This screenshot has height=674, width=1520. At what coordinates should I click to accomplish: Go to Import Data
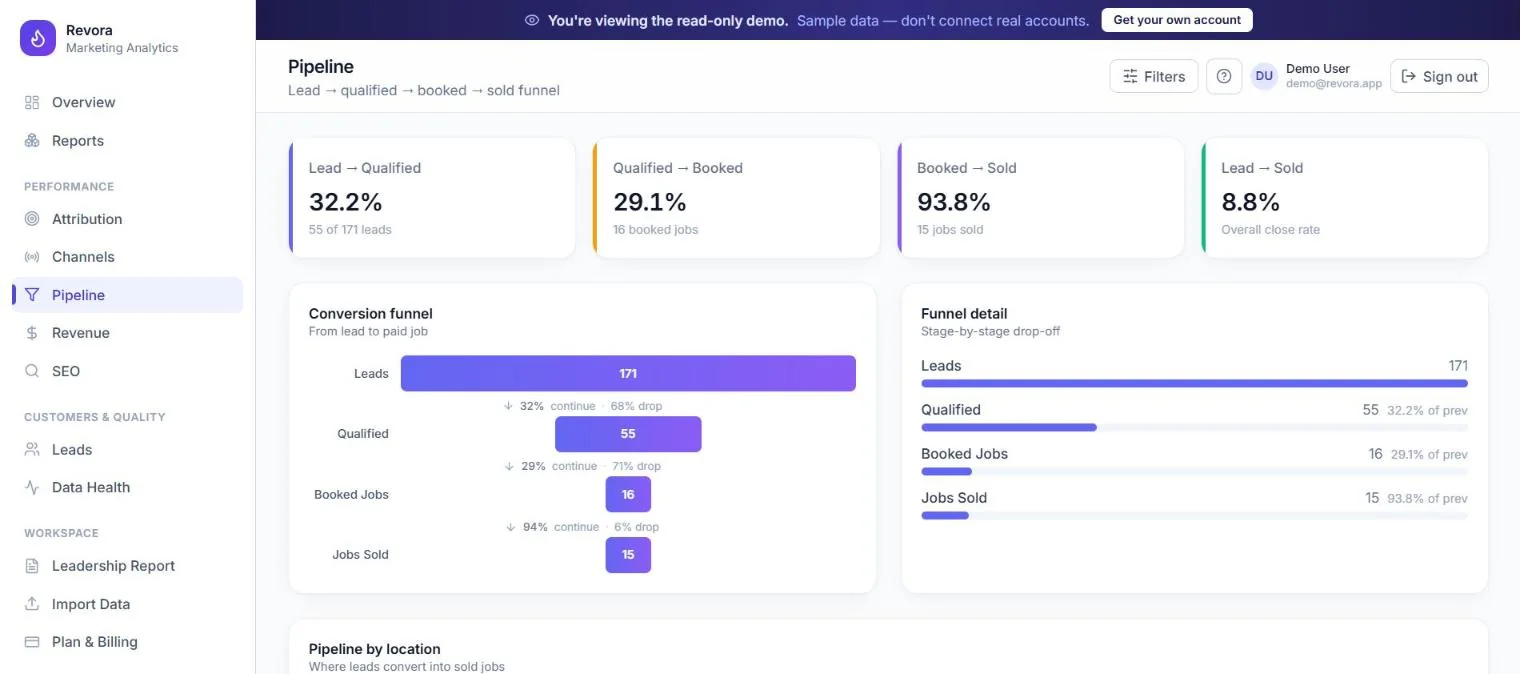[127, 604]
